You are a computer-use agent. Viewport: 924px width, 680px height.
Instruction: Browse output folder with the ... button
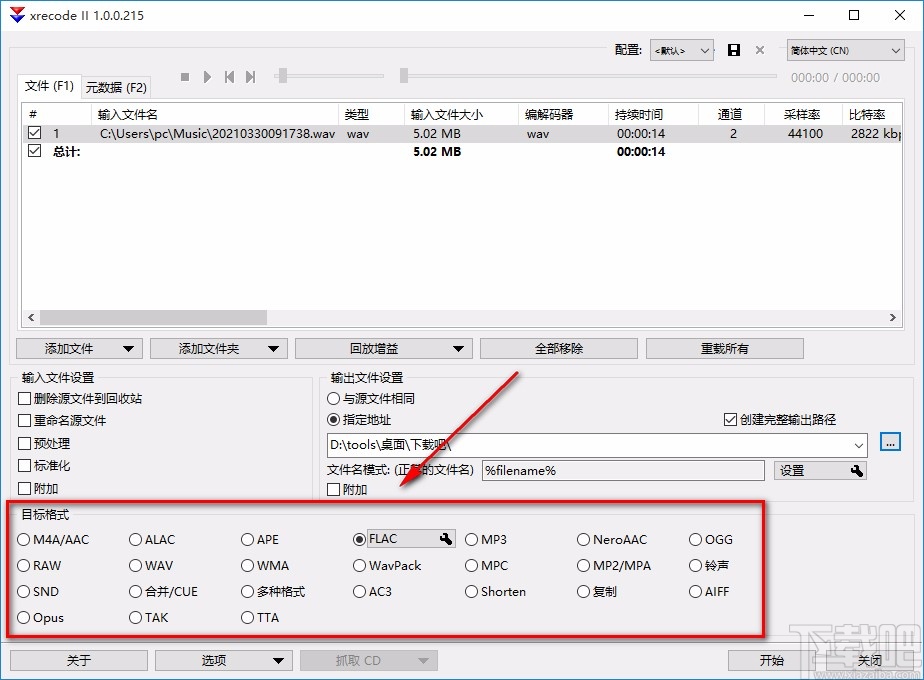(890, 442)
